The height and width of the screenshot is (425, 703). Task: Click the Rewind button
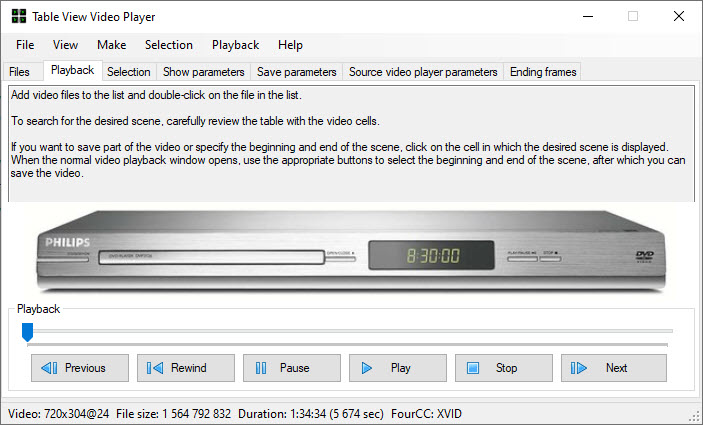(x=186, y=368)
